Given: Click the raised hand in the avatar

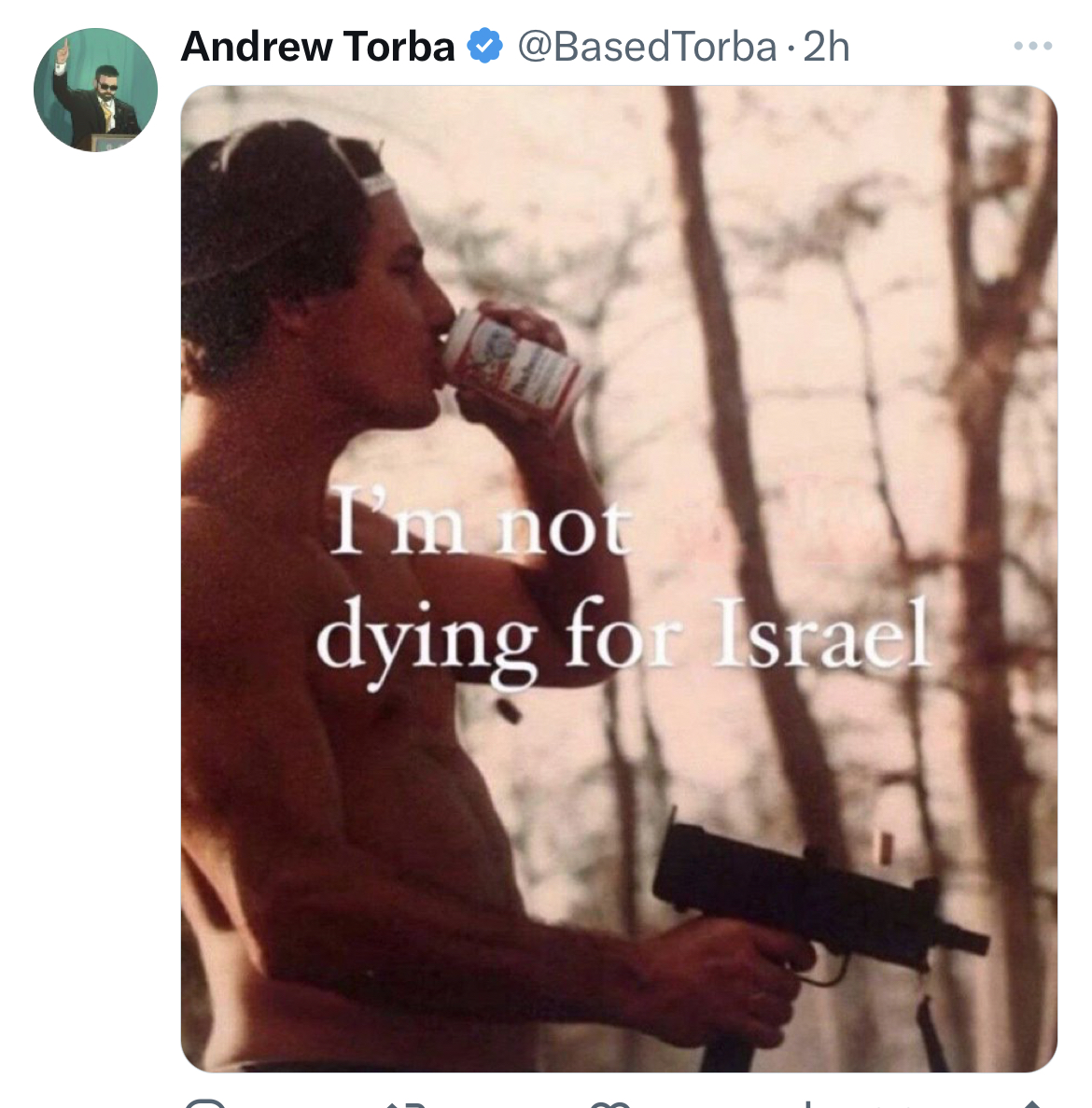Looking at the screenshot, I should coord(63,51).
